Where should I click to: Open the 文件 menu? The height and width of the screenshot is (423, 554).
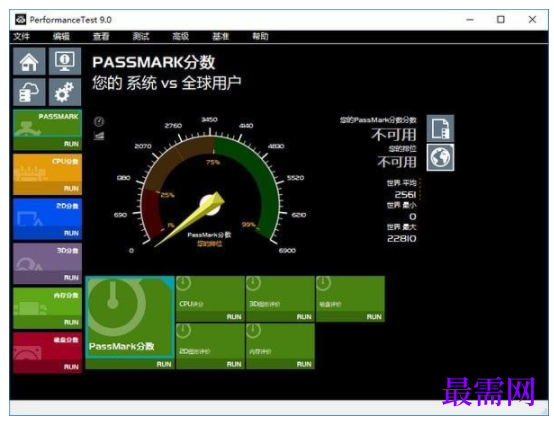[22, 36]
